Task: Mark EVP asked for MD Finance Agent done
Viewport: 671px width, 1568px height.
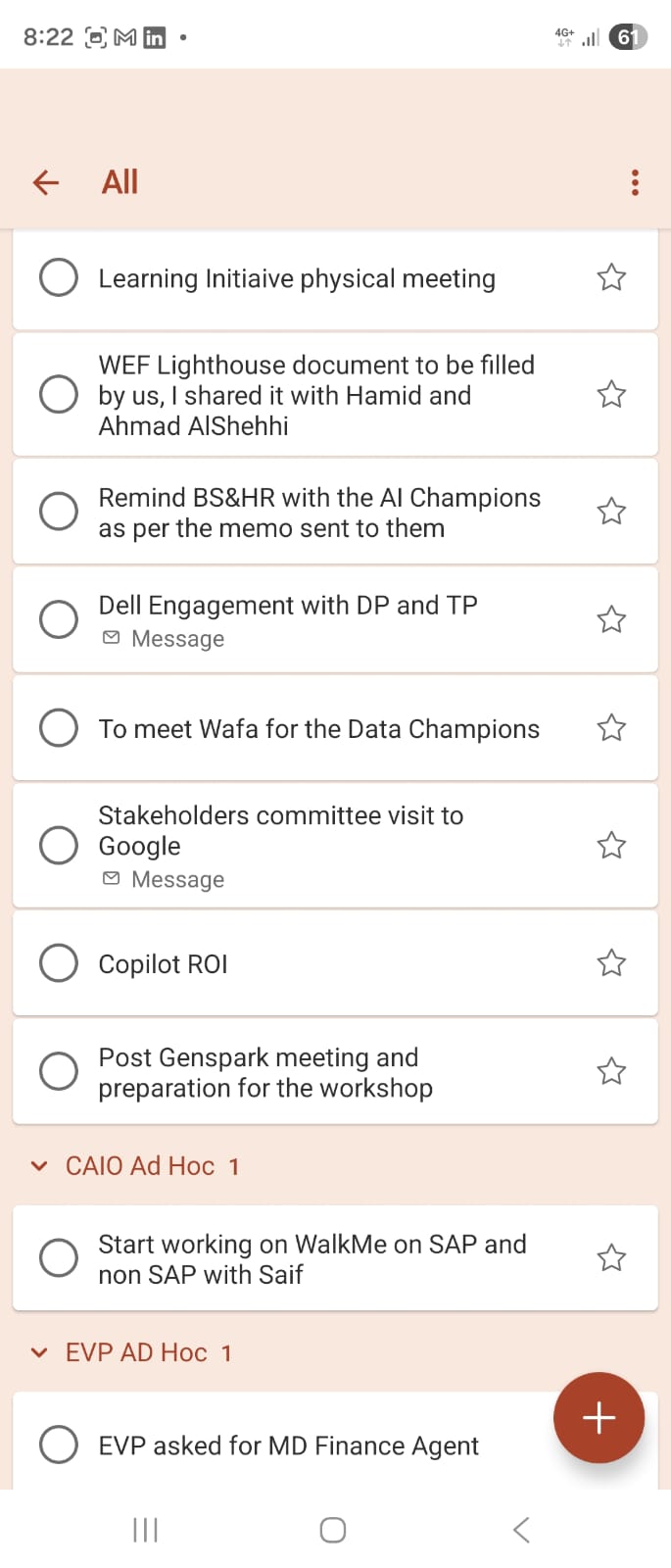Action: click(59, 1445)
